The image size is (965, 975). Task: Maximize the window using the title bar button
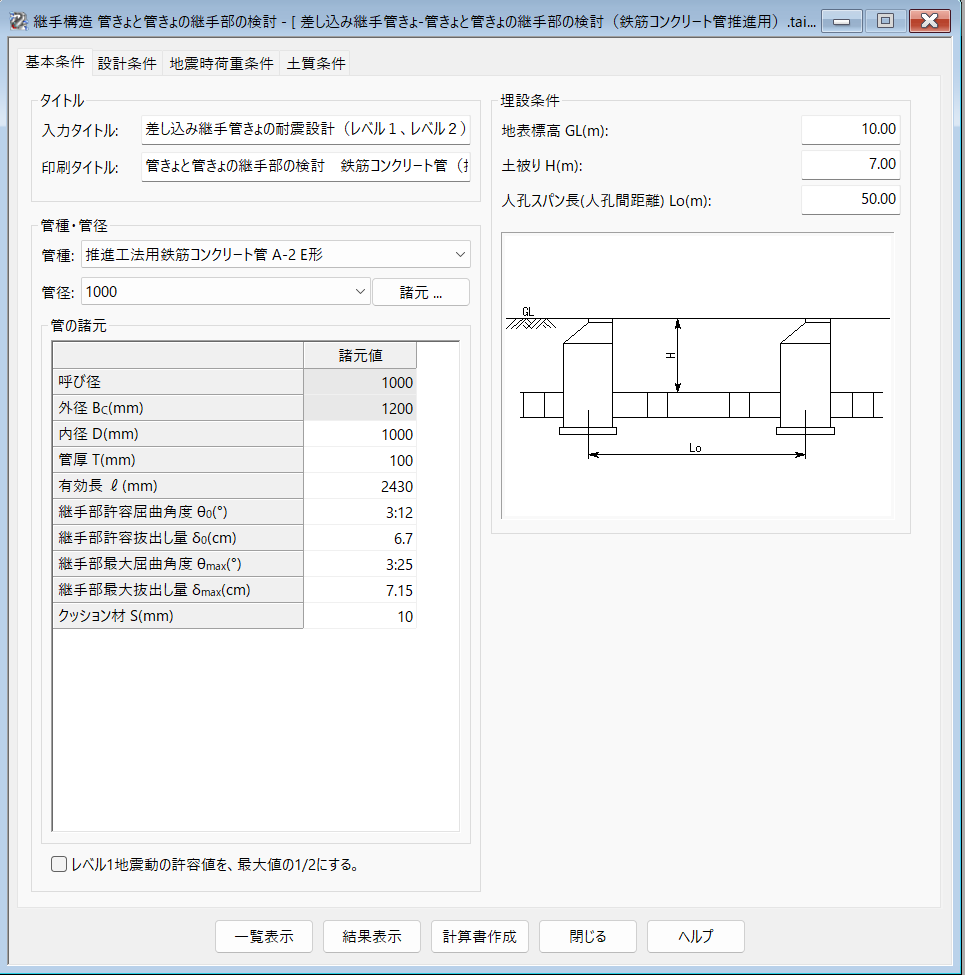[885, 20]
